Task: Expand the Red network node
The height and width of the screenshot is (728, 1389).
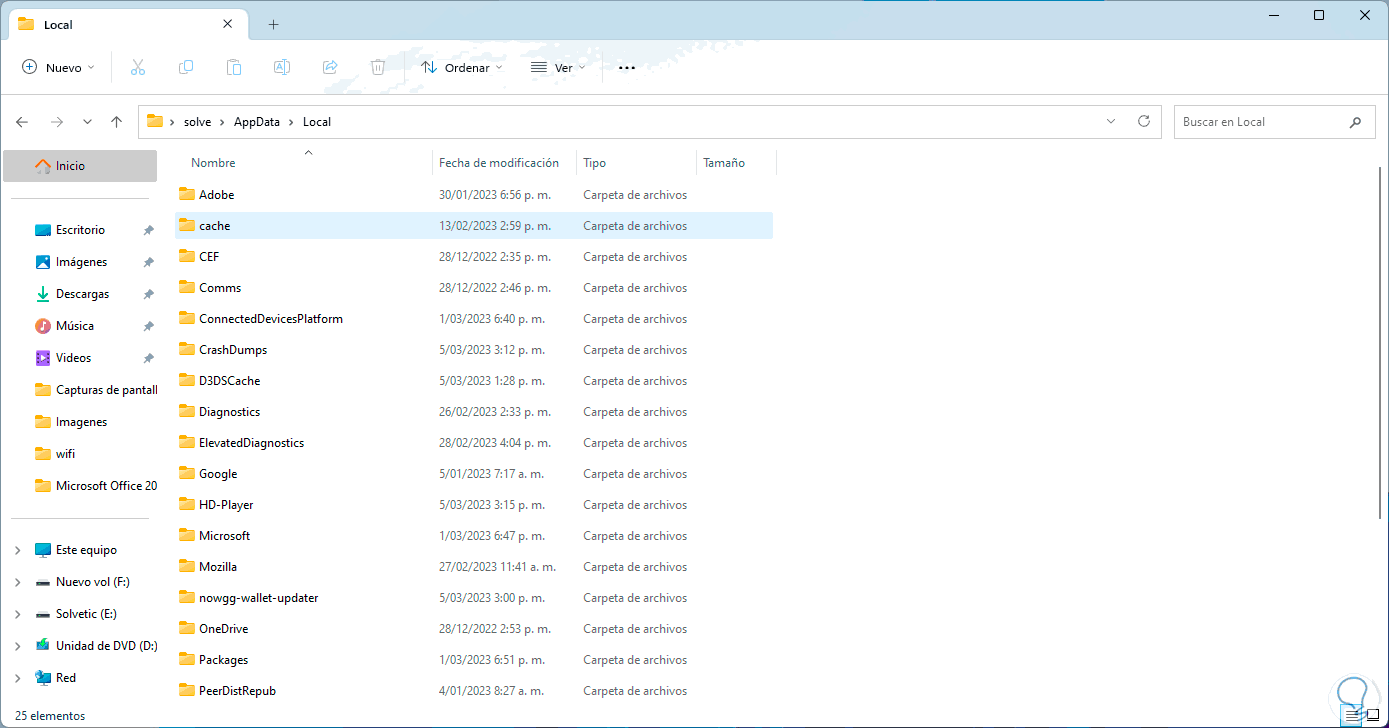Action: [18, 678]
